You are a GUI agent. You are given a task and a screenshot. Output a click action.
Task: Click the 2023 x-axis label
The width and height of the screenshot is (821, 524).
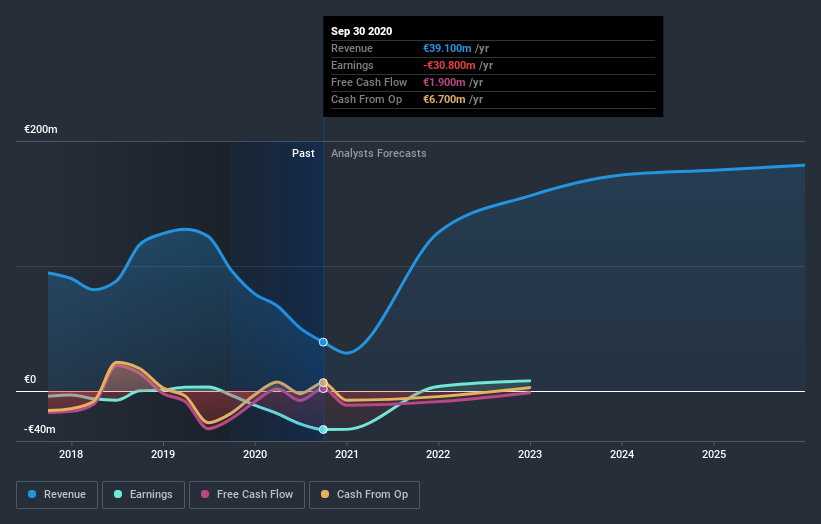pyautogui.click(x=530, y=454)
